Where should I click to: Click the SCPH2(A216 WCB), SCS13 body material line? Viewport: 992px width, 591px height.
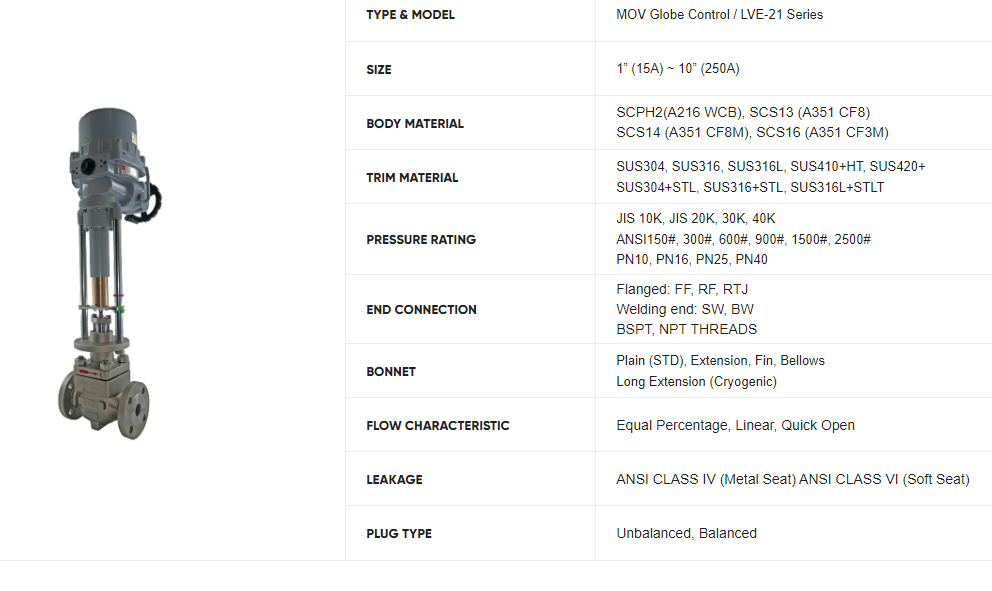(743, 112)
